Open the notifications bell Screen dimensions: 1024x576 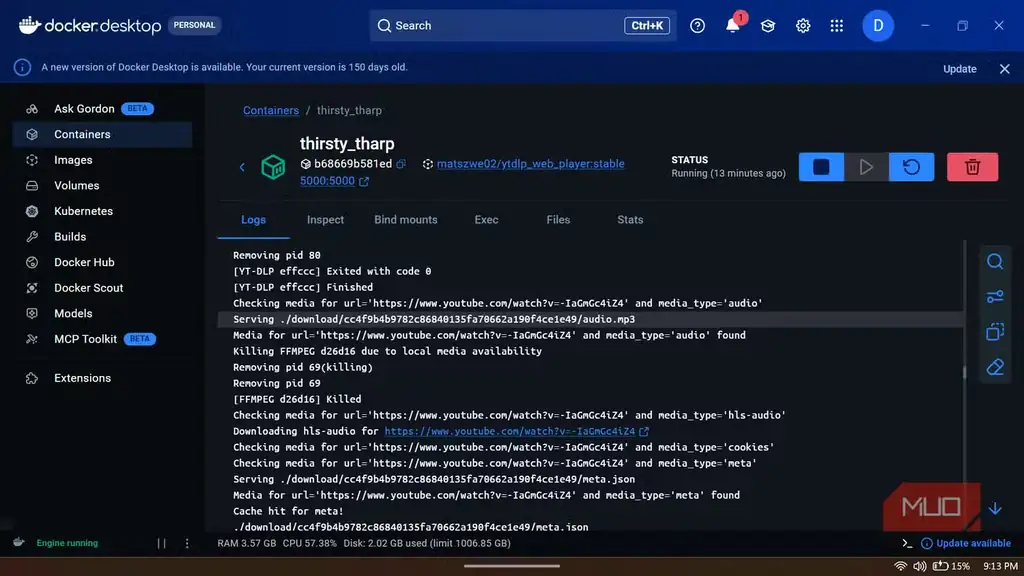click(733, 25)
